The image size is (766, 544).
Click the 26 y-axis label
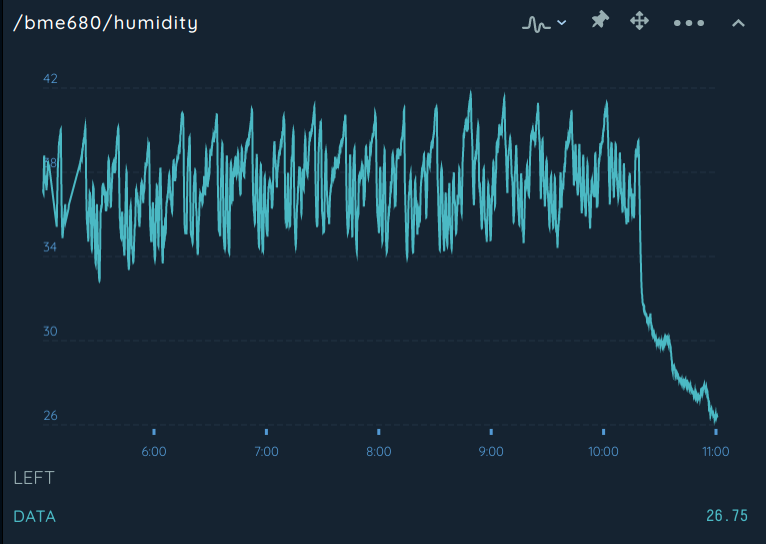(50, 416)
